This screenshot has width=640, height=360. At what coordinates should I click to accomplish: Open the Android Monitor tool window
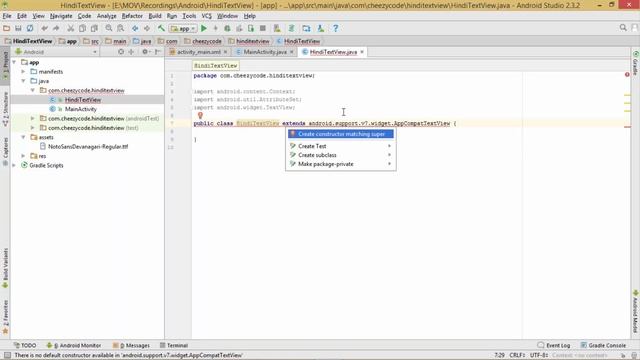74,345
